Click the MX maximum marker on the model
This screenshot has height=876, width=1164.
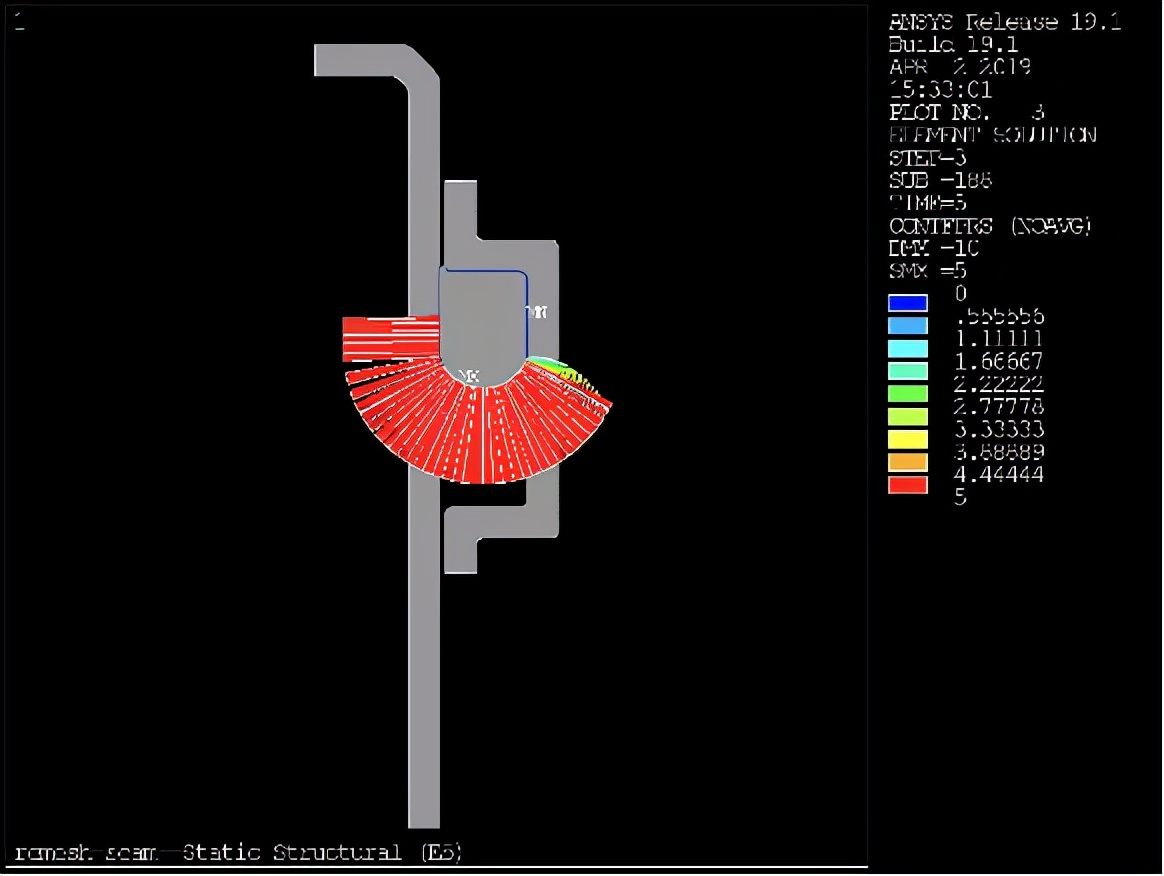click(469, 376)
